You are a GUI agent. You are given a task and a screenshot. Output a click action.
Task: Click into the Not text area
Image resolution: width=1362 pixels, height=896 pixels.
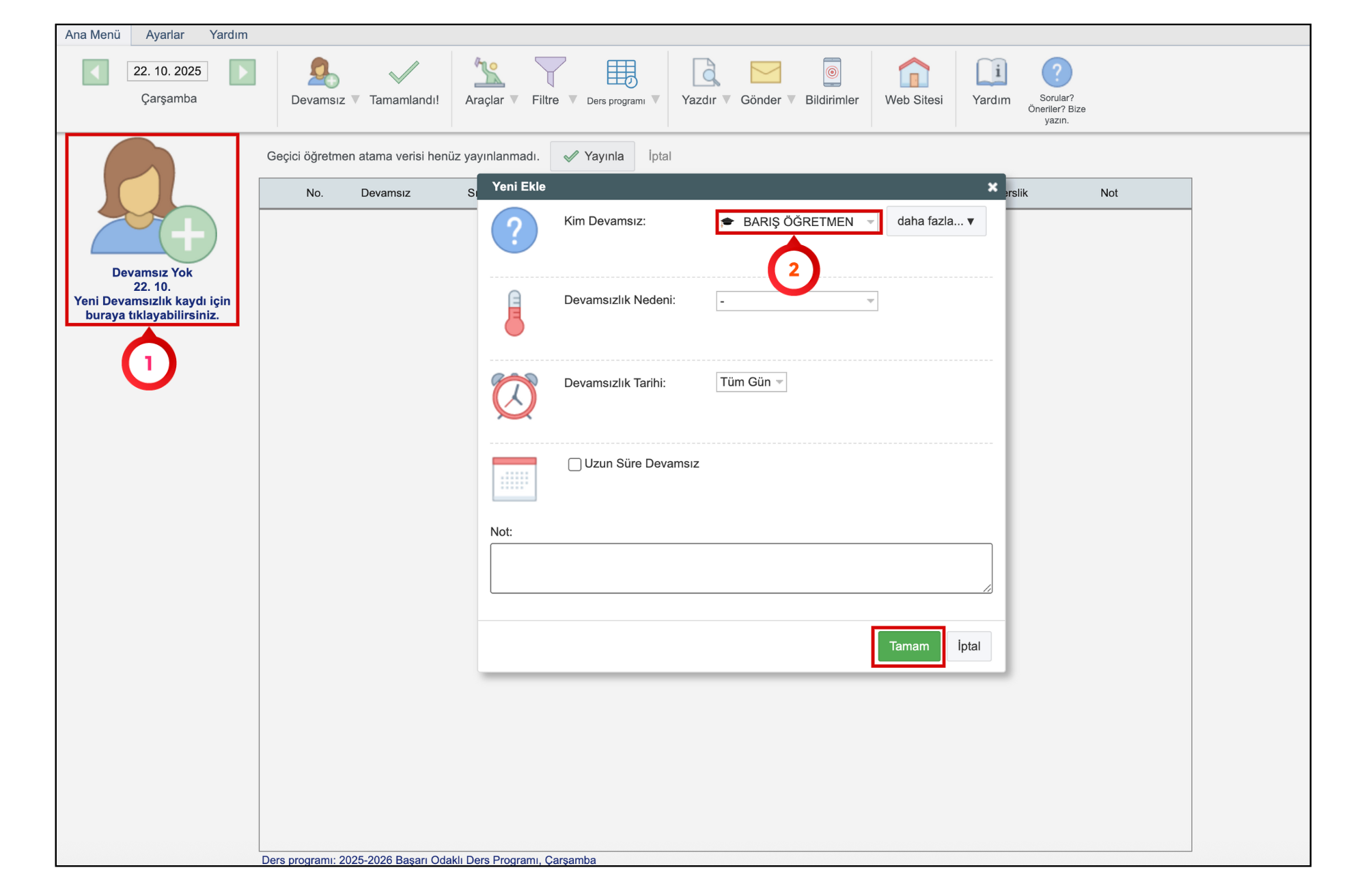coord(740,568)
